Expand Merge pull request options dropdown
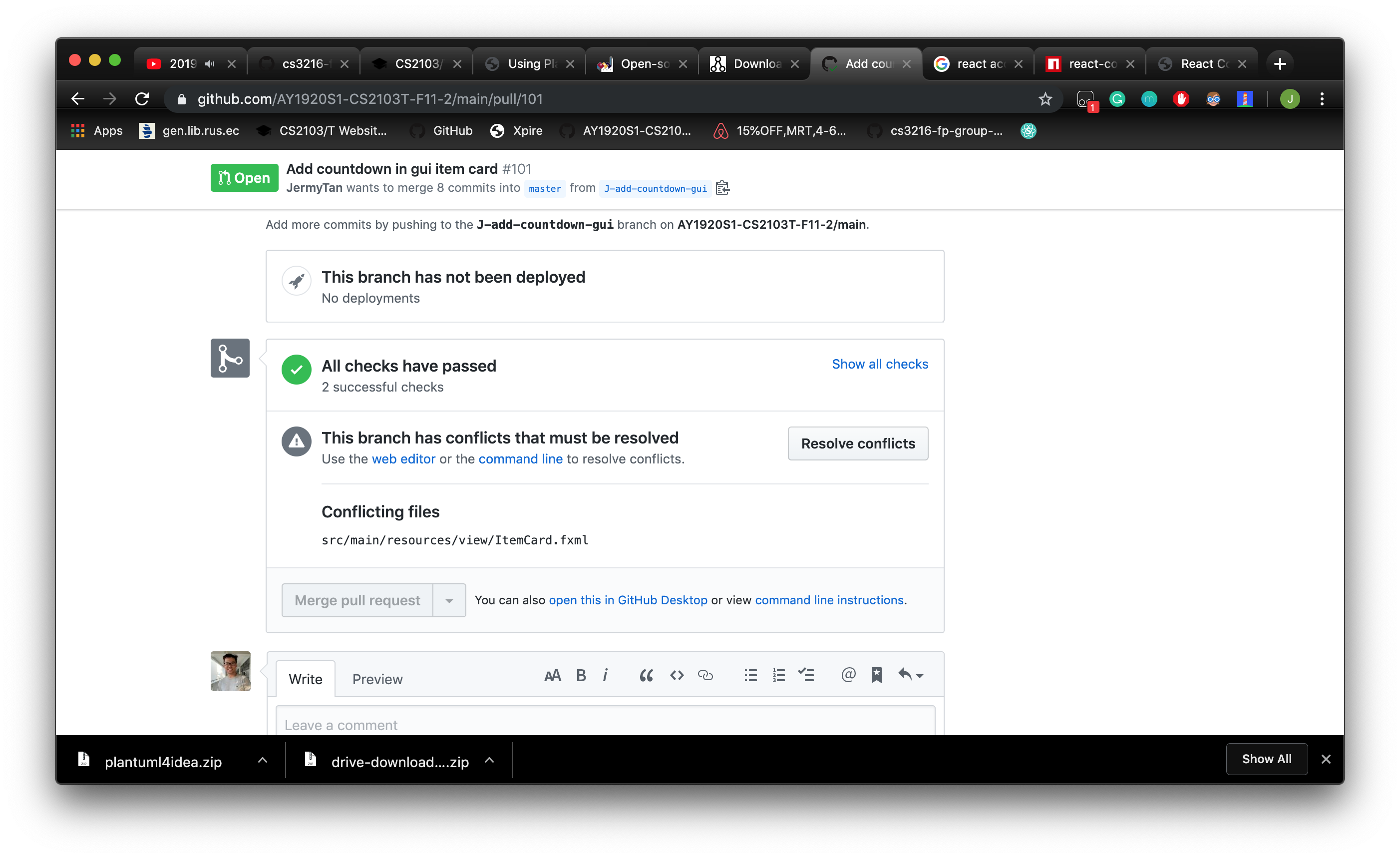 tap(449, 601)
